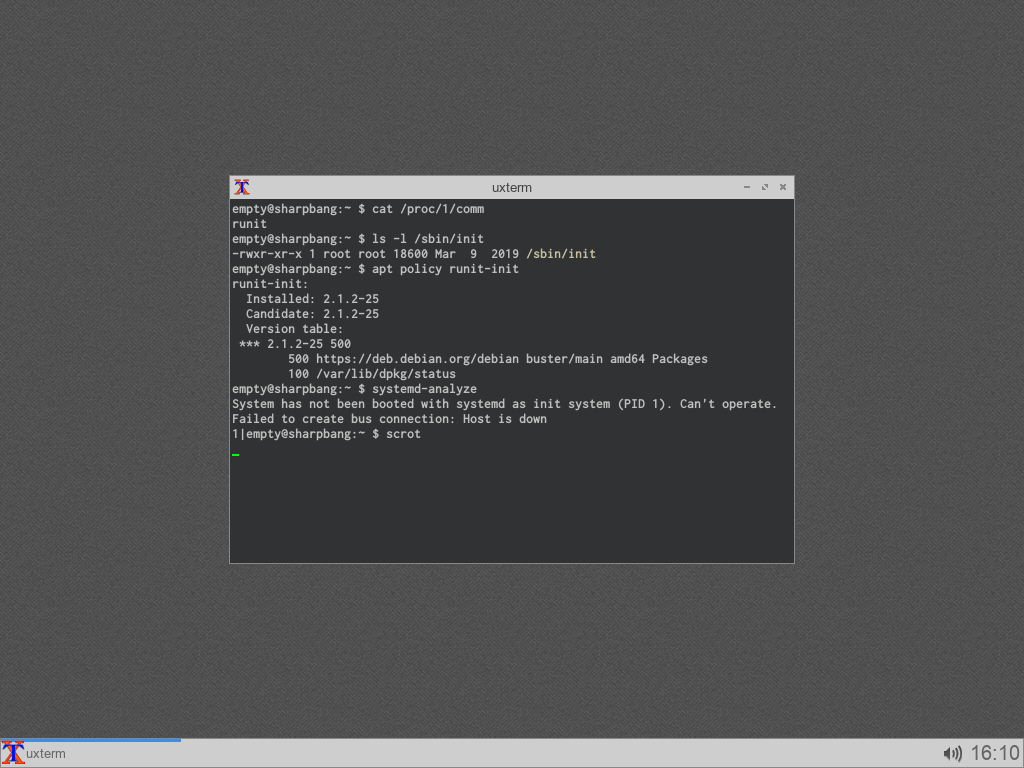1024x768 pixels.
Task: Click the "ls -l /sbin/init" command line
Action: (x=358, y=239)
